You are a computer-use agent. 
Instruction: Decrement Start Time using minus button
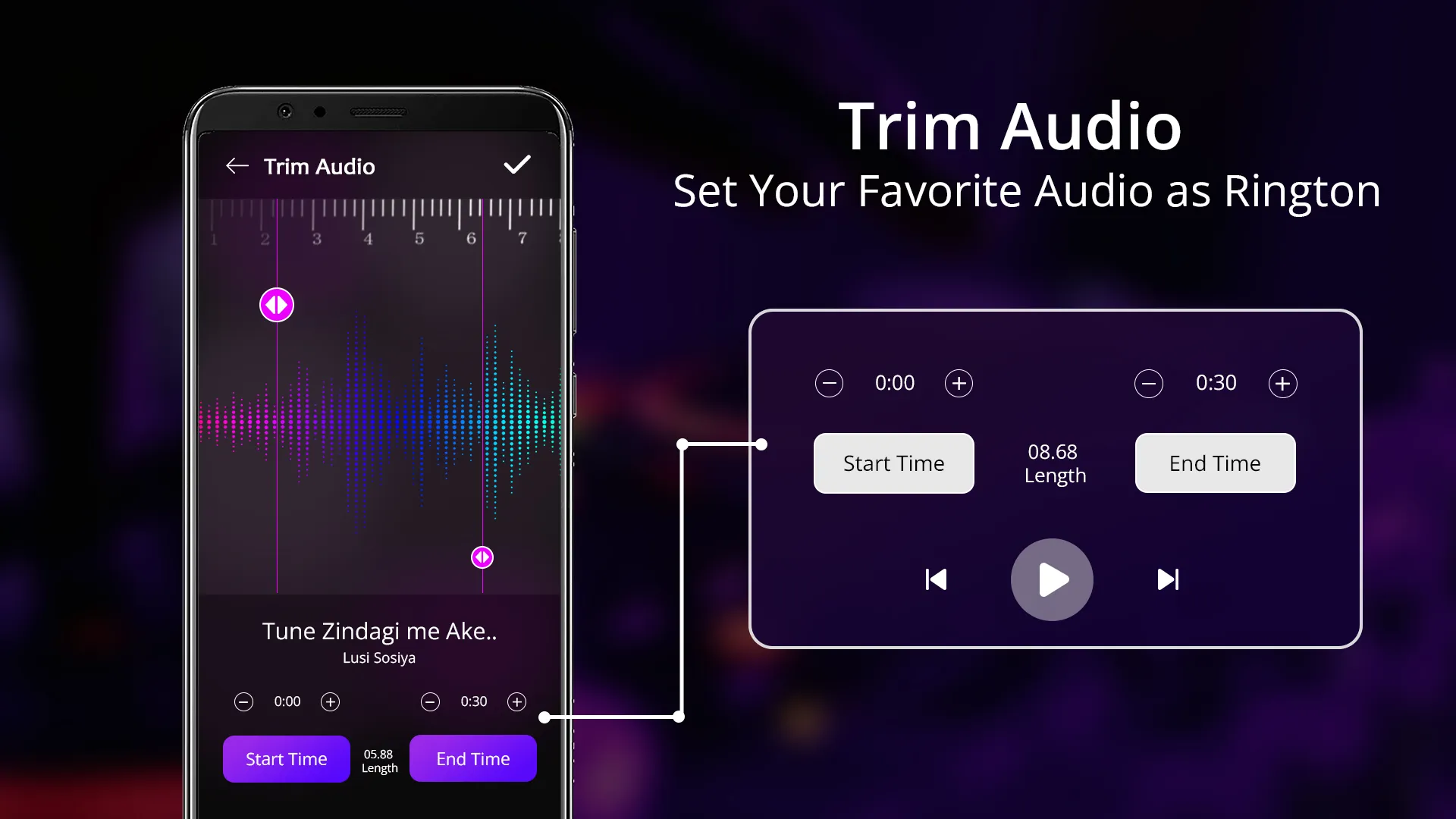coord(829,383)
